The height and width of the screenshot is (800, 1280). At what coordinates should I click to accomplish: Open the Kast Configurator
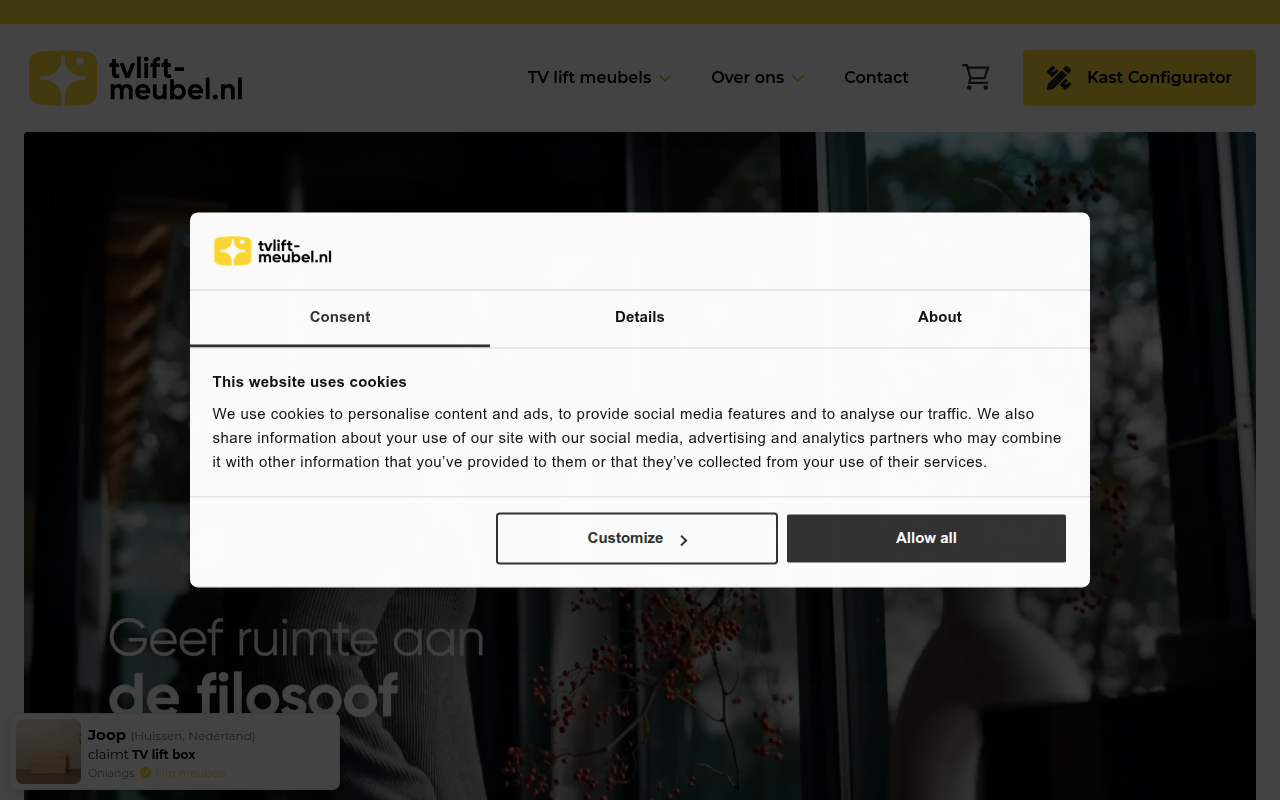[x=1139, y=78]
